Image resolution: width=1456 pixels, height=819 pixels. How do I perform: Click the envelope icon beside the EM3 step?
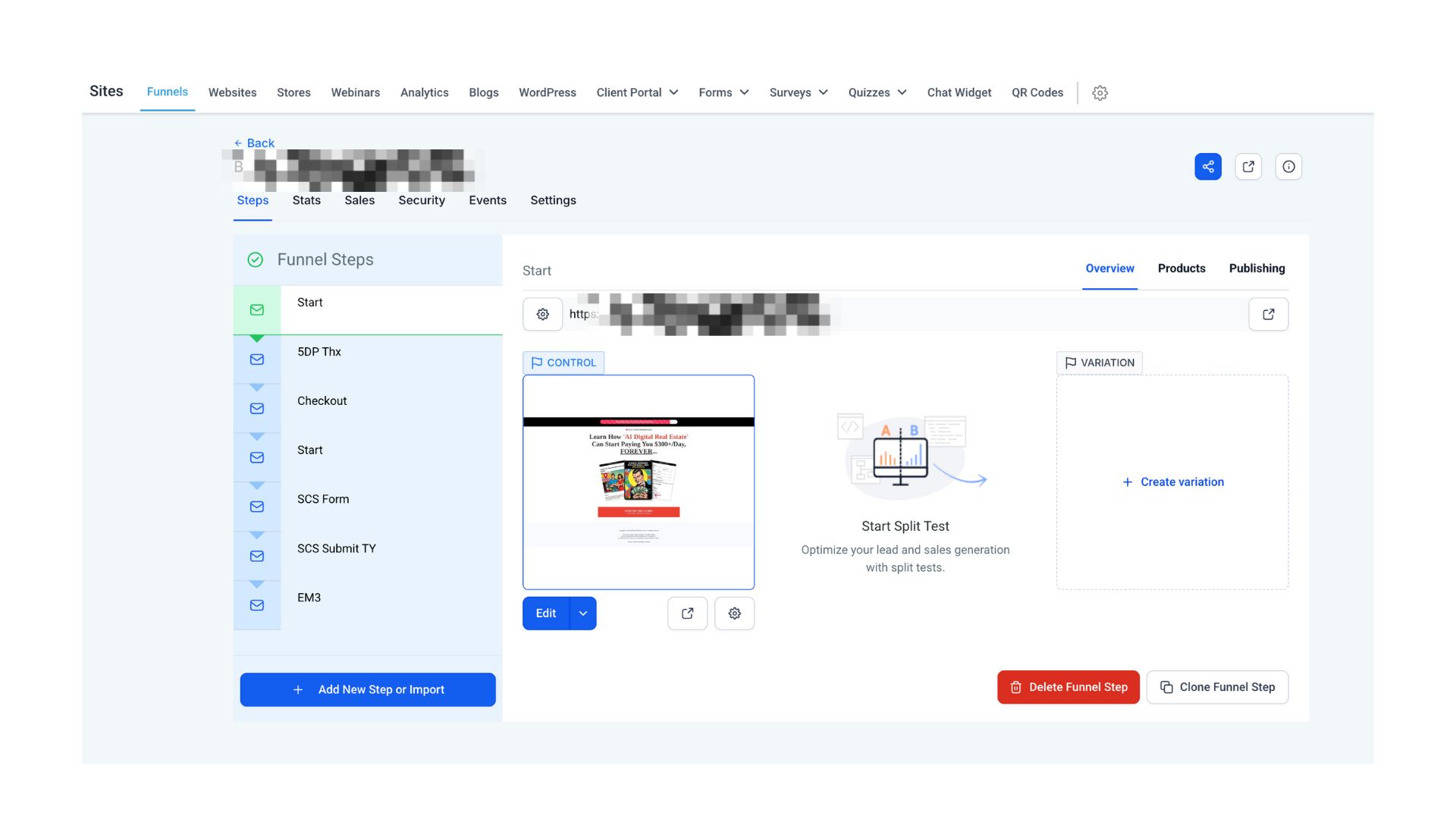[x=256, y=605]
